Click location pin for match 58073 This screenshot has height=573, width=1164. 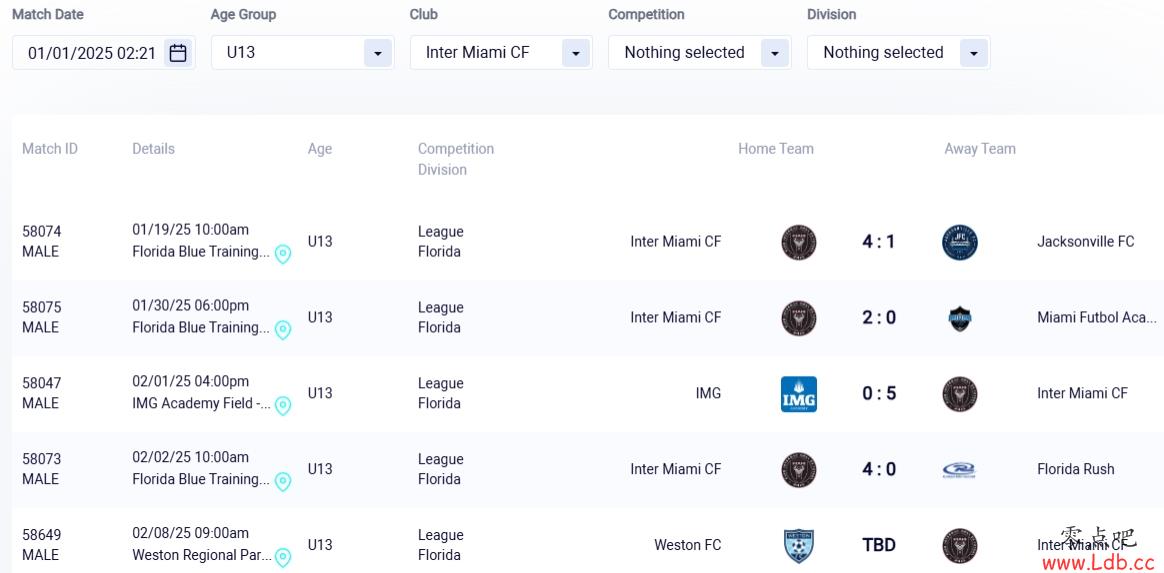tap(283, 481)
